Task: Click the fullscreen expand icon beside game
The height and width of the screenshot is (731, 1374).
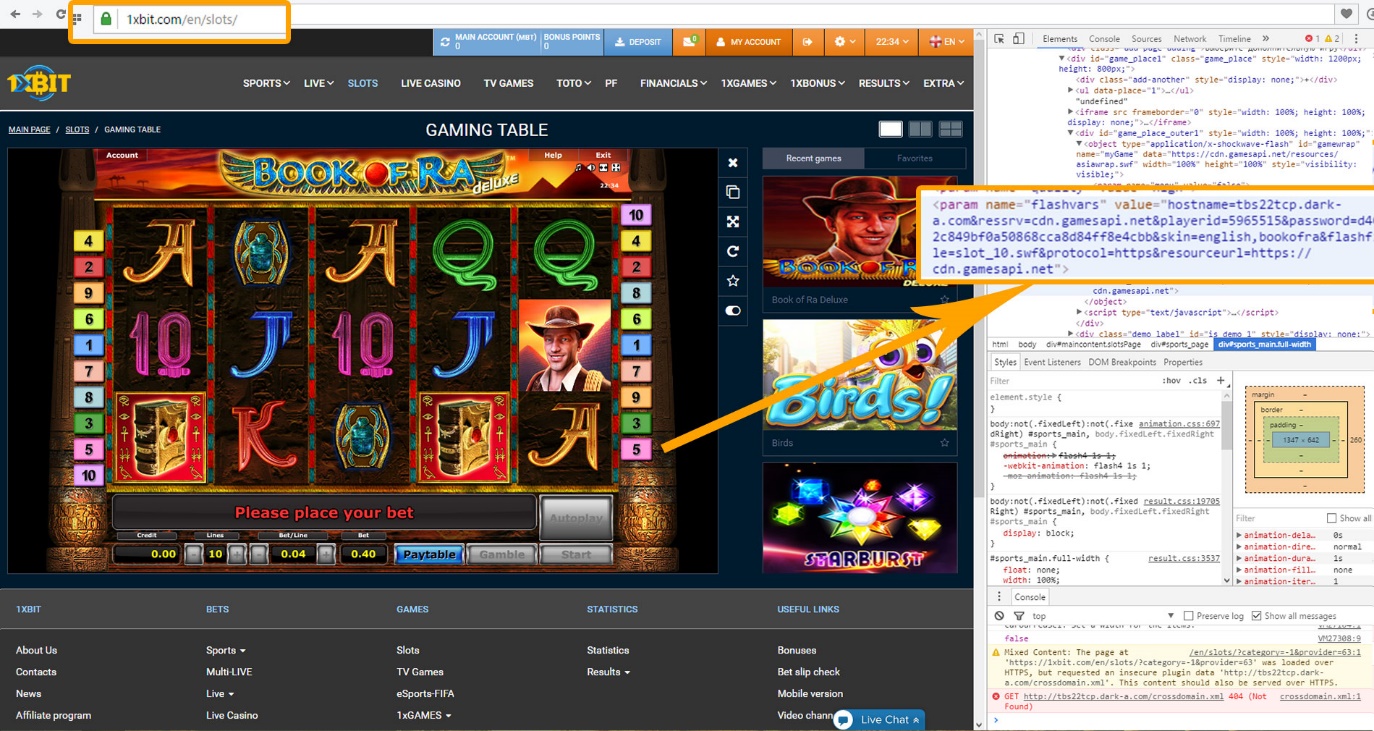Action: coord(732,222)
